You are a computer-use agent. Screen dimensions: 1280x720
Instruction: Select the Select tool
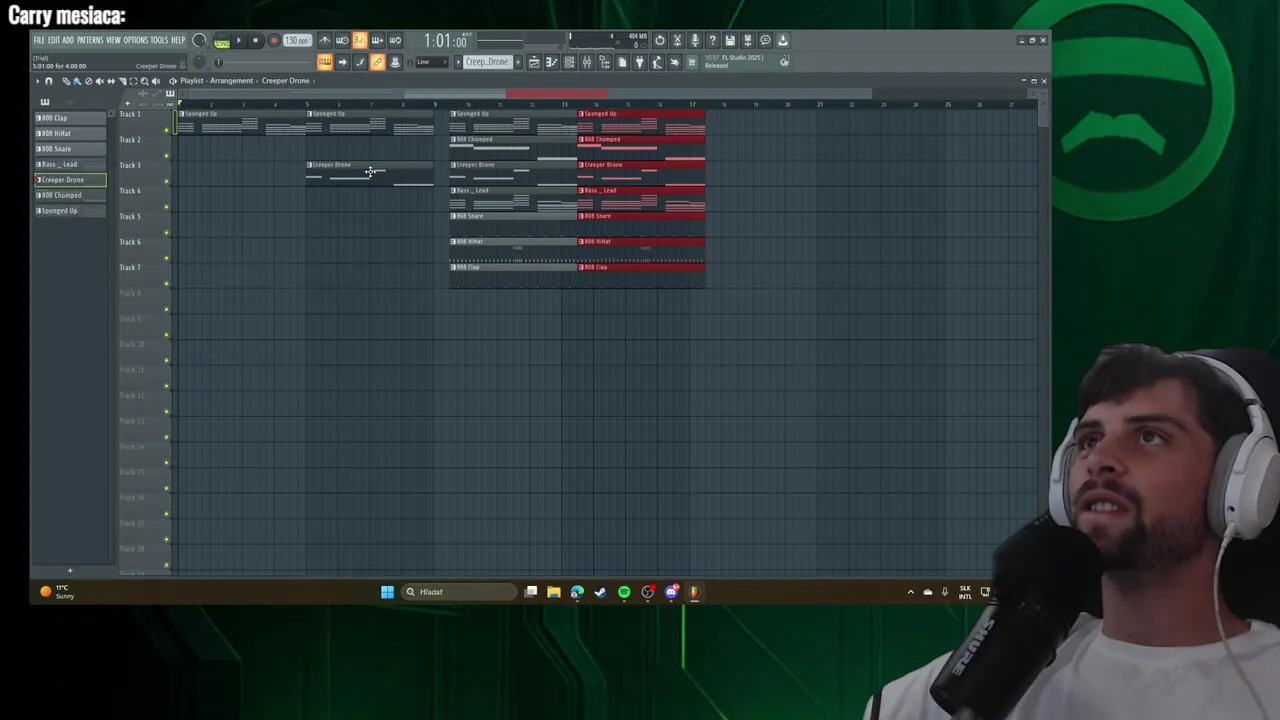coord(133,81)
